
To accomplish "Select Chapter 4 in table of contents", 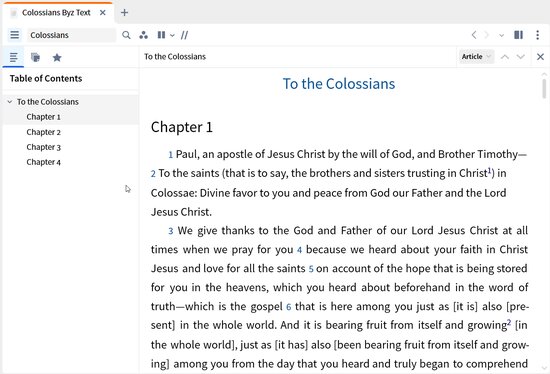I will coord(43,162).
